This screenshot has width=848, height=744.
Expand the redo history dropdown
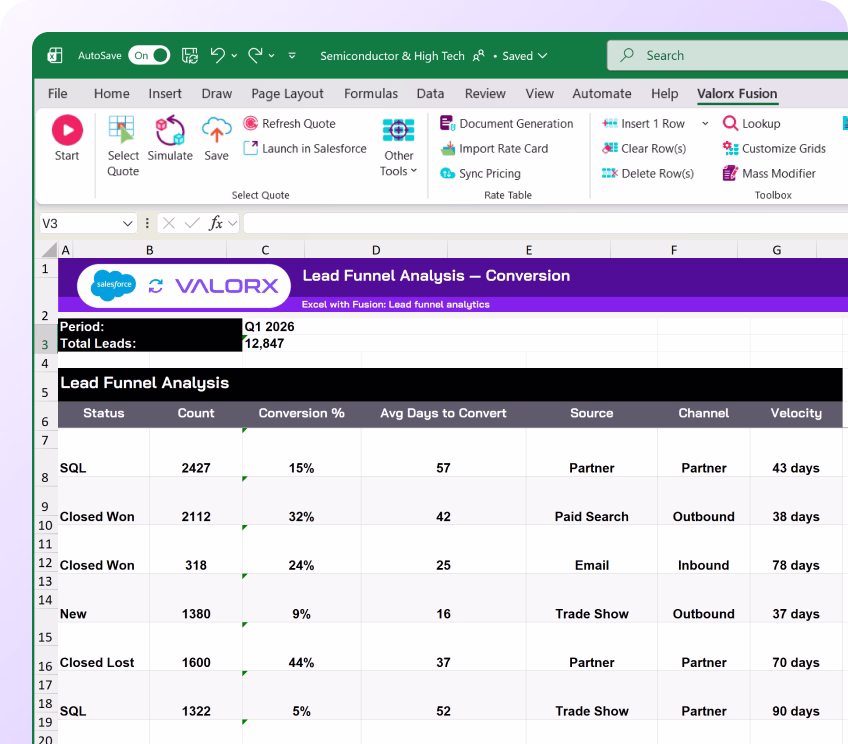(x=271, y=56)
